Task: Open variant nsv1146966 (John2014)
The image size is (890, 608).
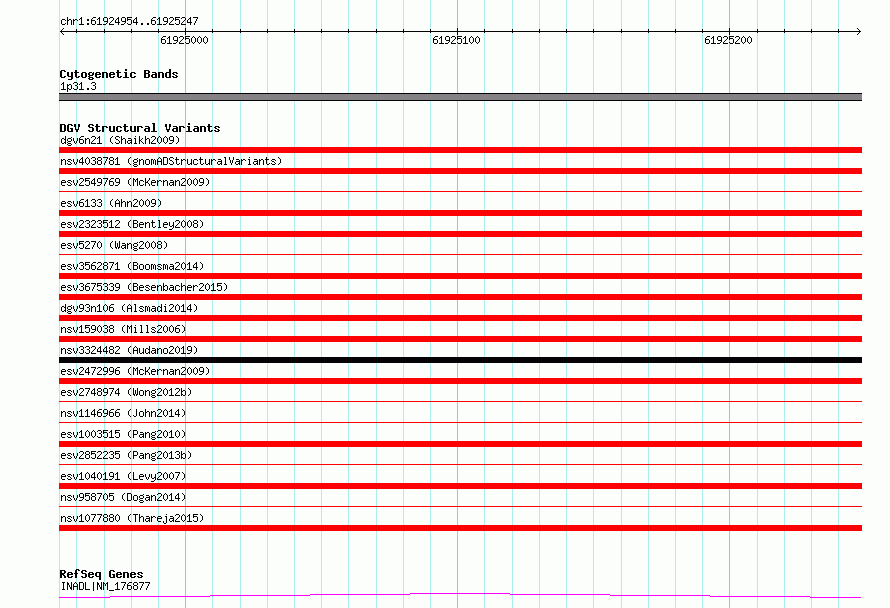Action: 123,413
